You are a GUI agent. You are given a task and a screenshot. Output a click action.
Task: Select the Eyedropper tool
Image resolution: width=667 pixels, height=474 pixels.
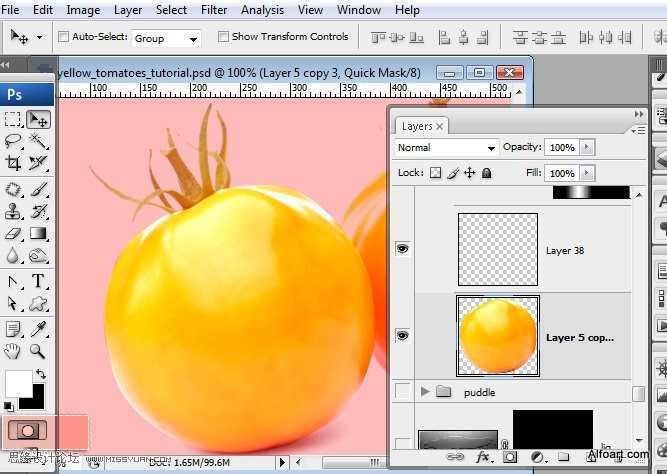38,329
